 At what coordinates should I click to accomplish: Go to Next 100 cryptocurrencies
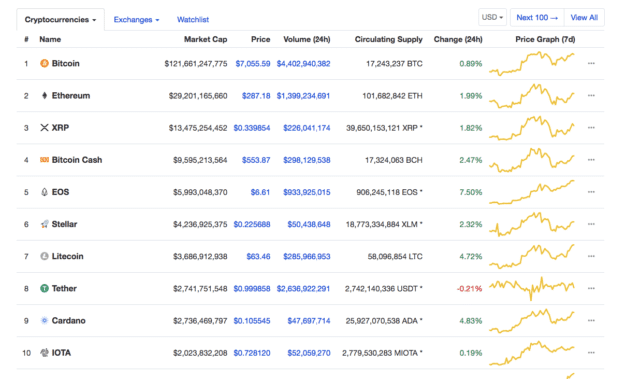537,18
